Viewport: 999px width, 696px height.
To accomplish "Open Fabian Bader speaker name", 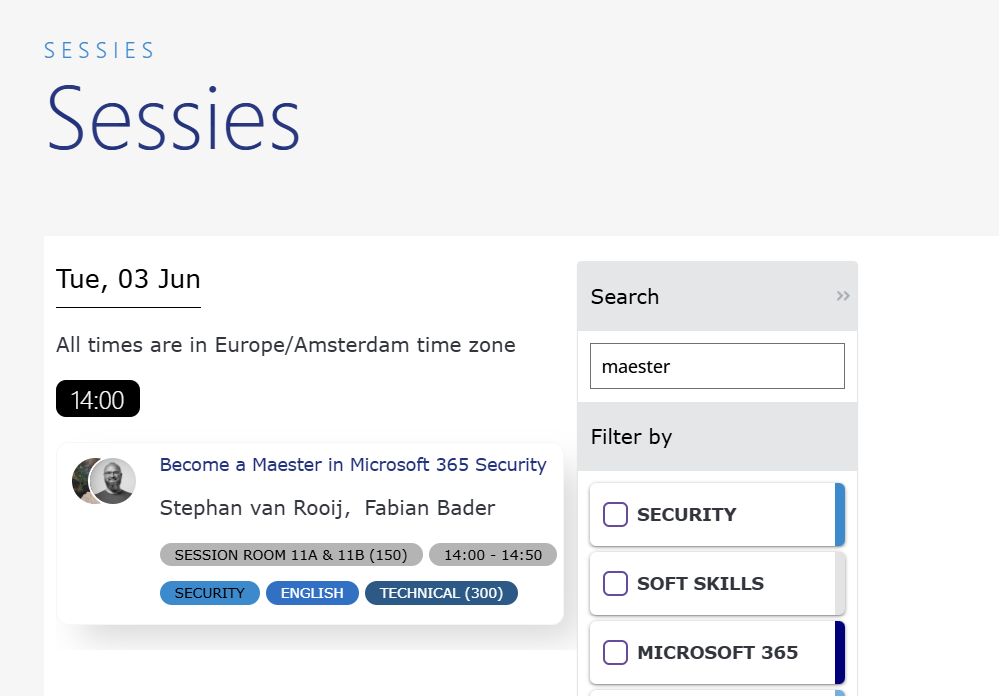I will point(430,508).
